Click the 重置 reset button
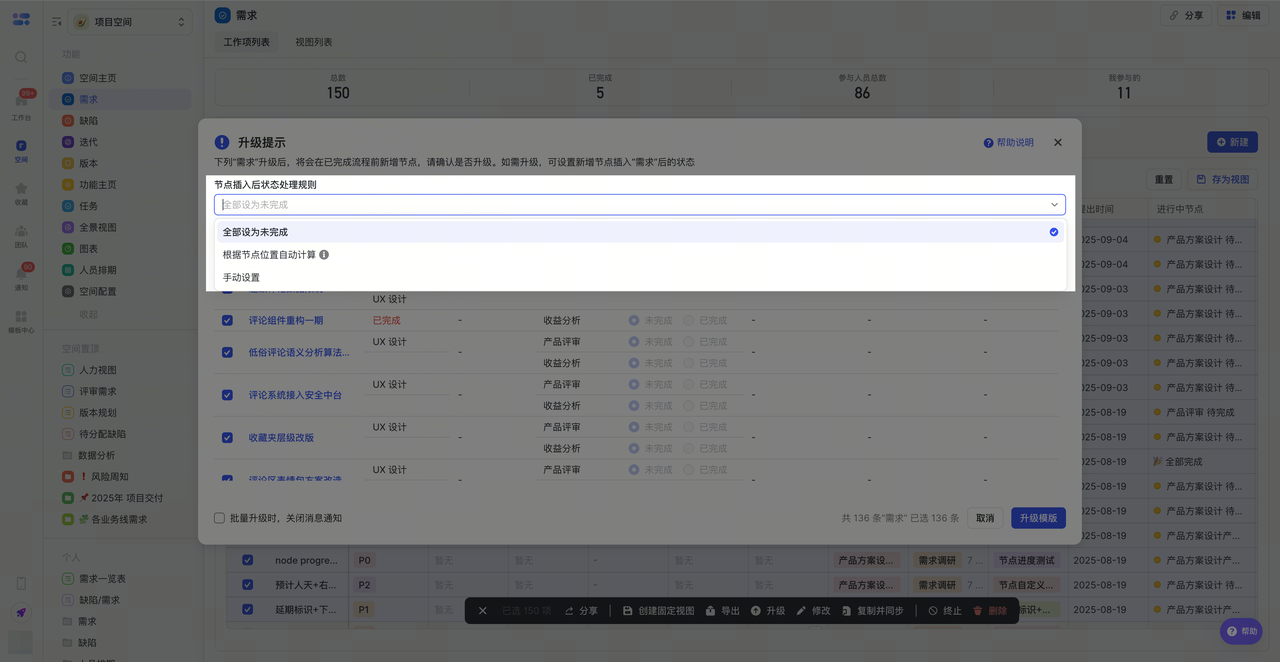The height and width of the screenshot is (662, 1280). coord(1164,179)
